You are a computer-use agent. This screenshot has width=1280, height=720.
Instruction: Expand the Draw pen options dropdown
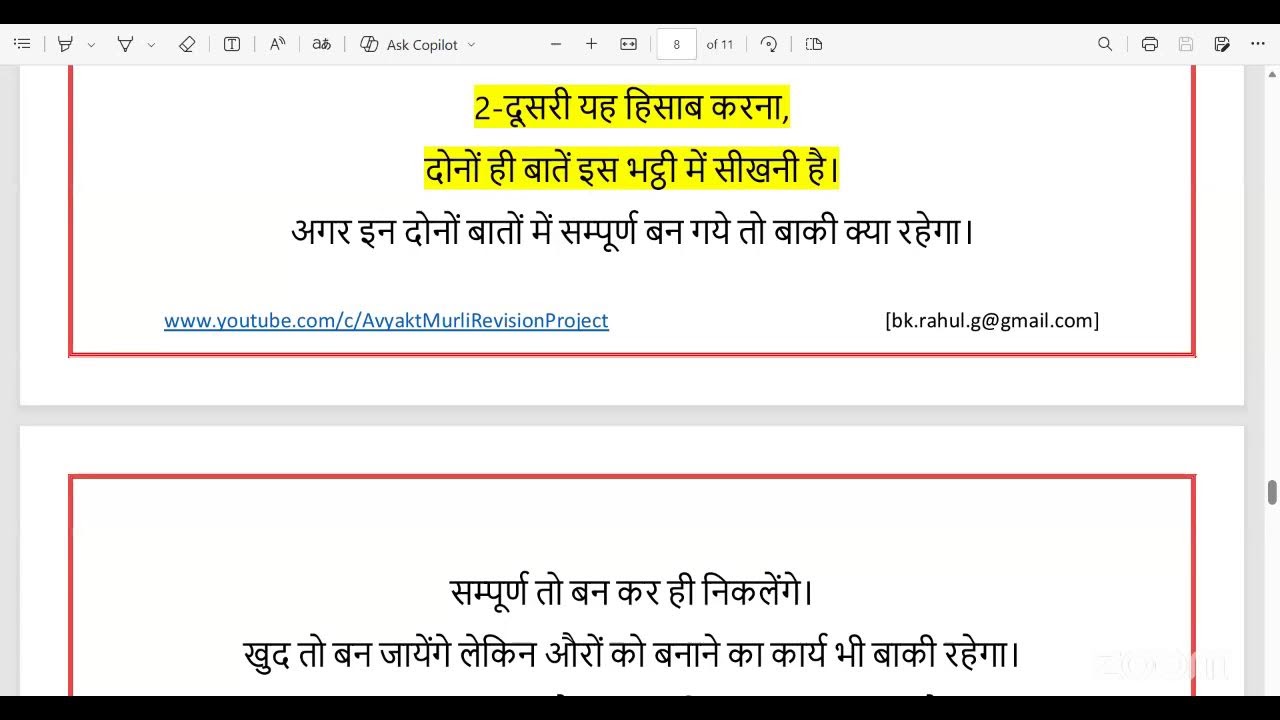coord(151,45)
